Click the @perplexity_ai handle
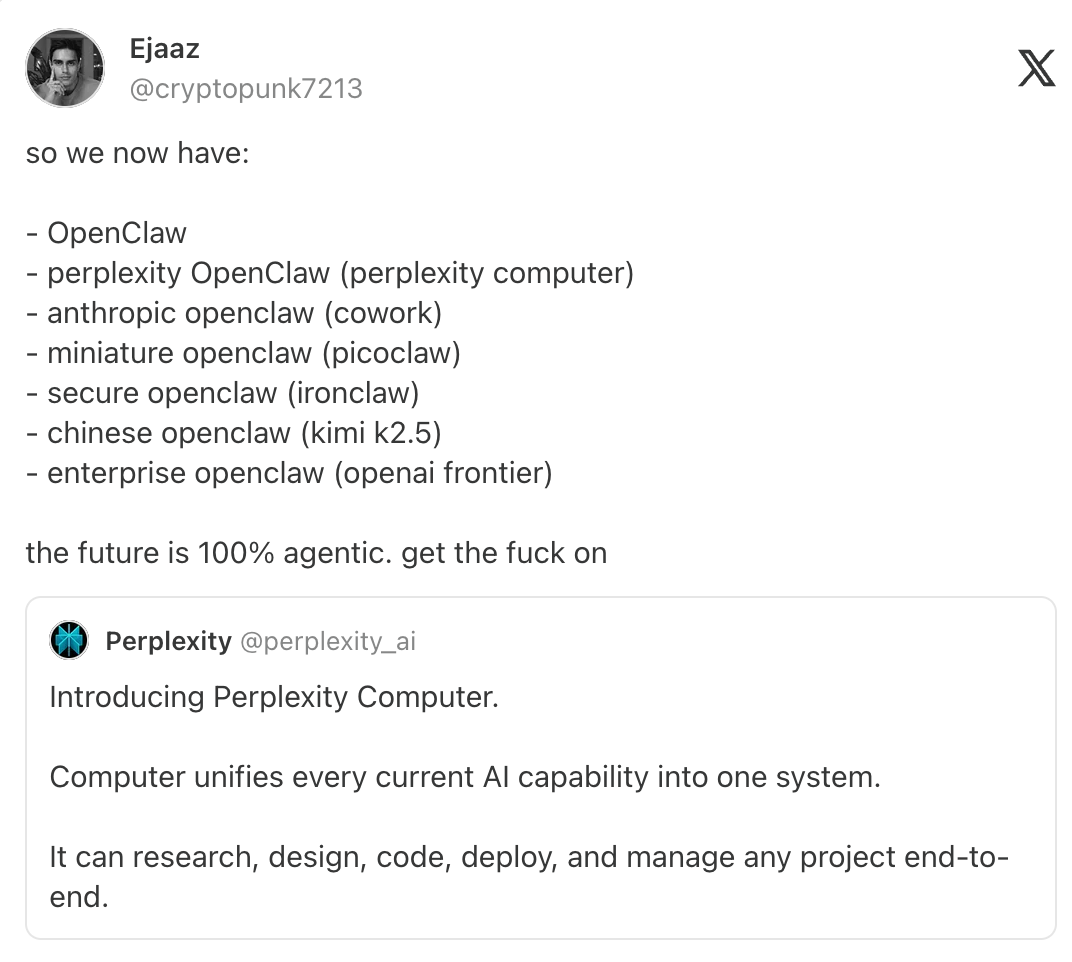Screen dimensions: 1072x962 click(x=327, y=641)
